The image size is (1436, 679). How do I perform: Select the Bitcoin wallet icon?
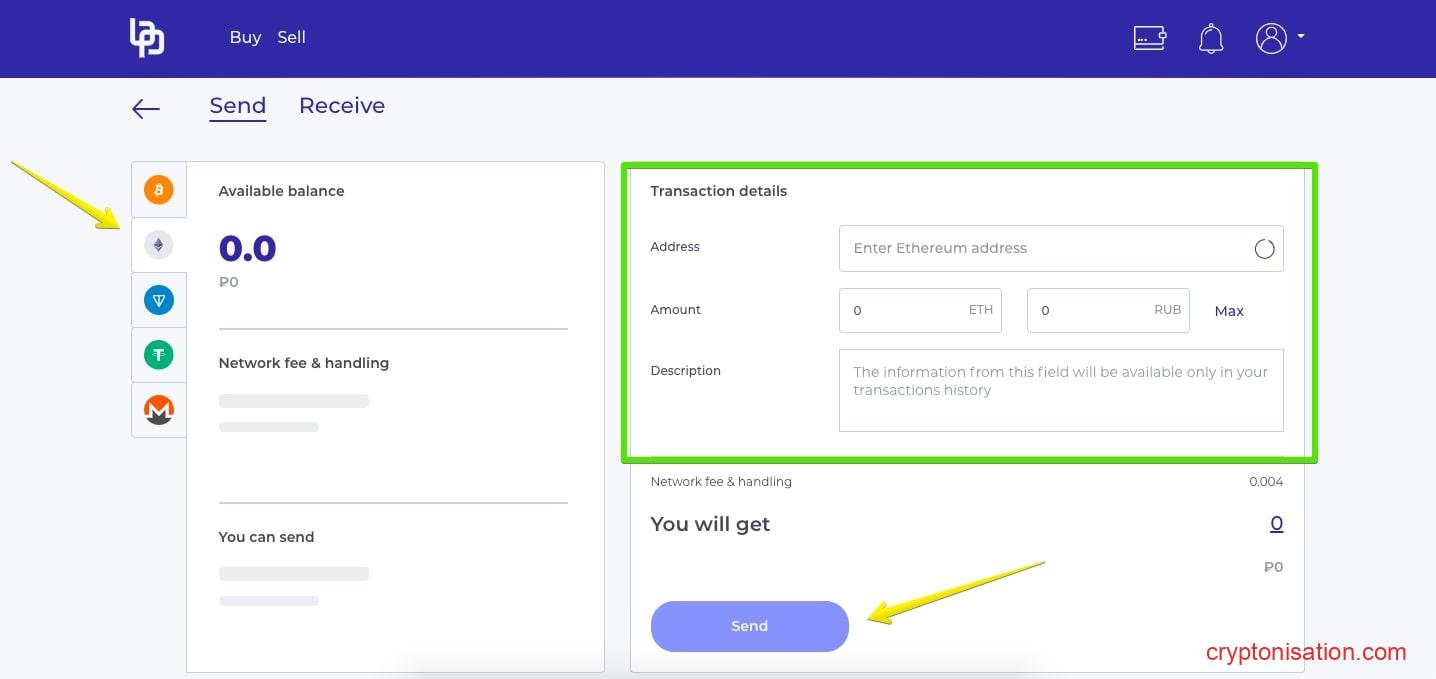pyautogui.click(x=159, y=189)
